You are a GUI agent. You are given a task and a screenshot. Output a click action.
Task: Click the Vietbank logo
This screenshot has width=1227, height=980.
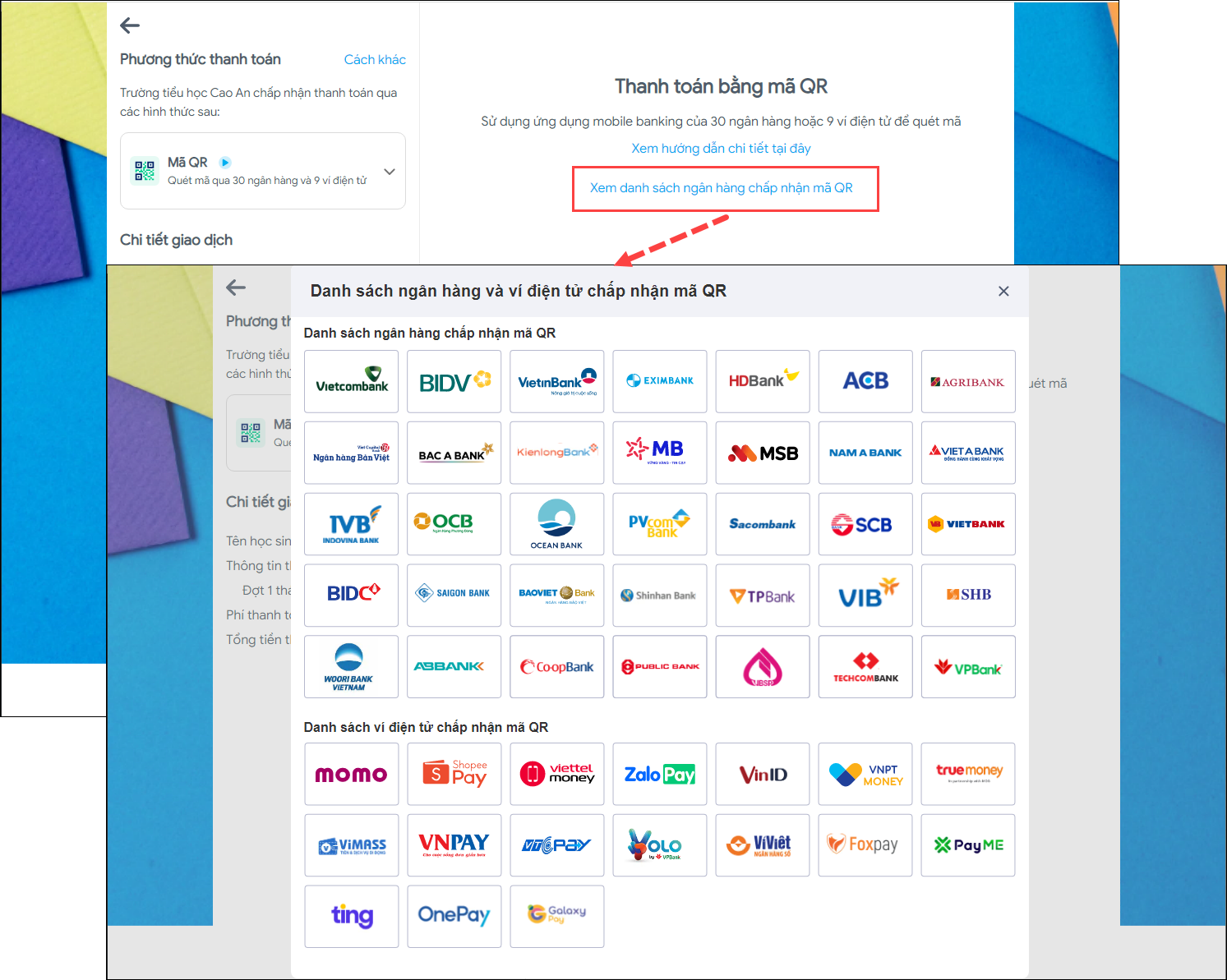click(968, 524)
